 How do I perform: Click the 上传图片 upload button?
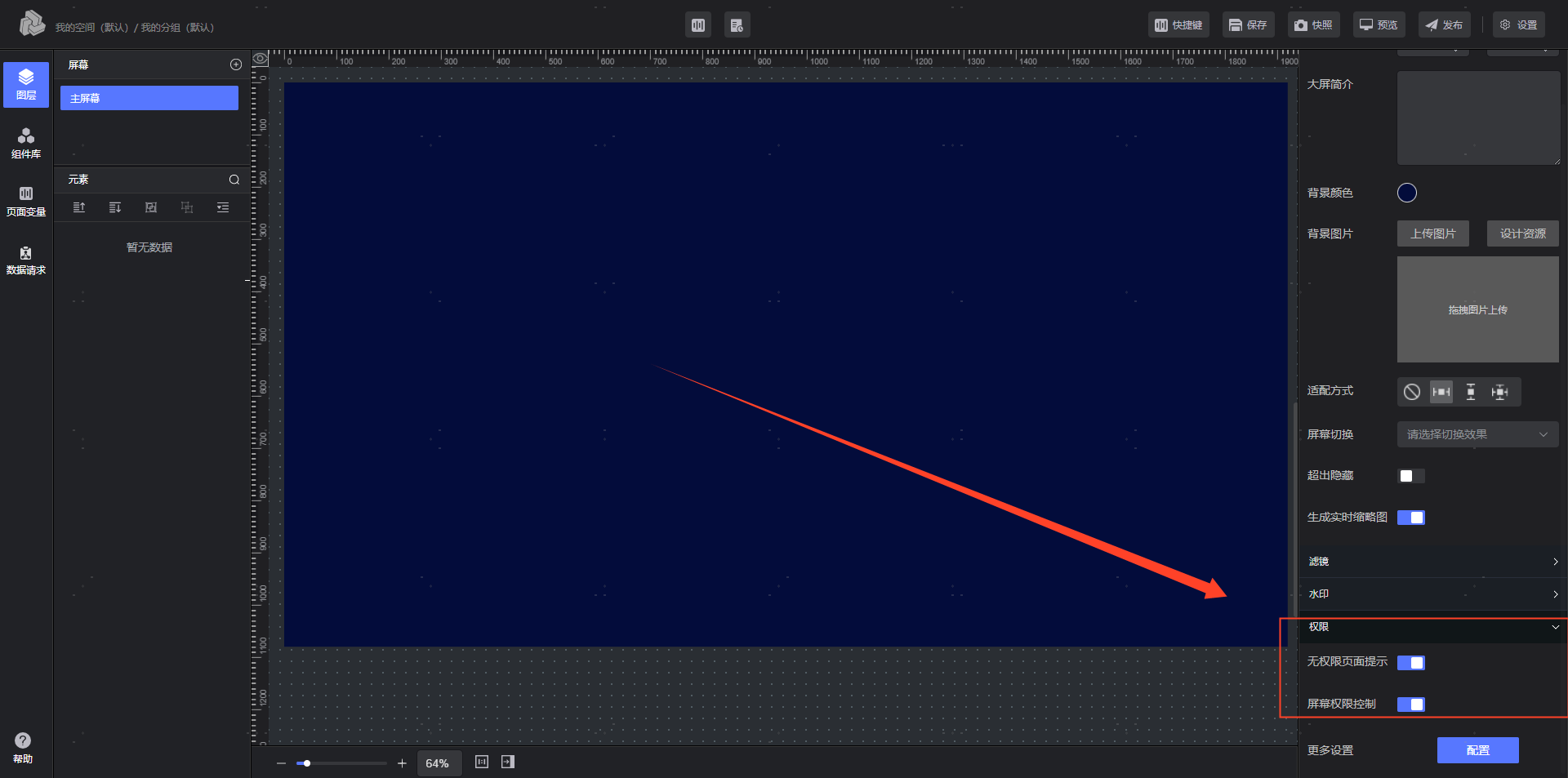click(x=1432, y=233)
